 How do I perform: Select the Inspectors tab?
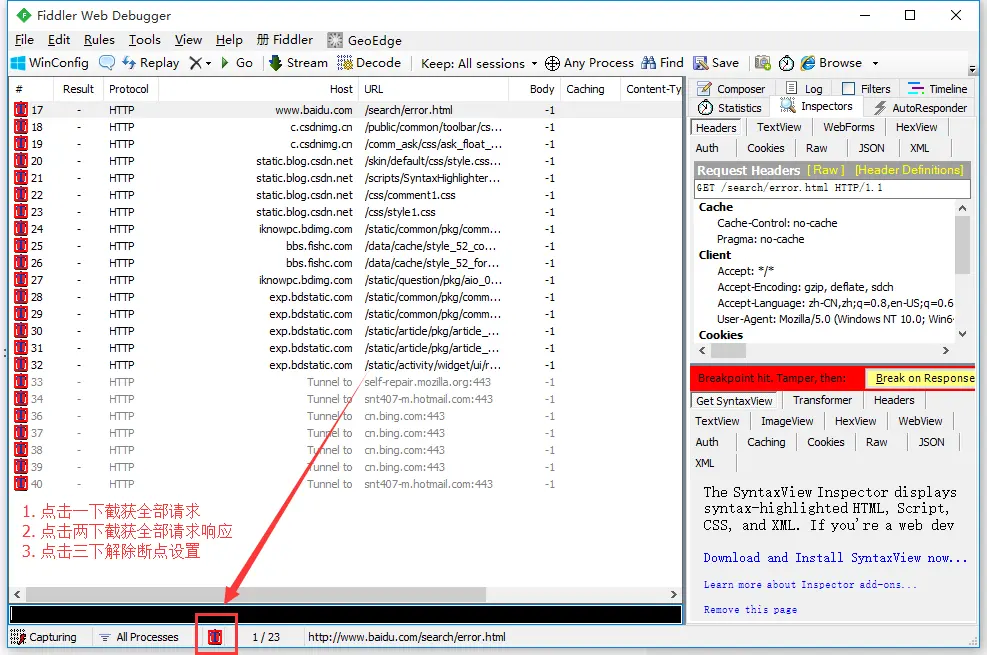coord(816,106)
